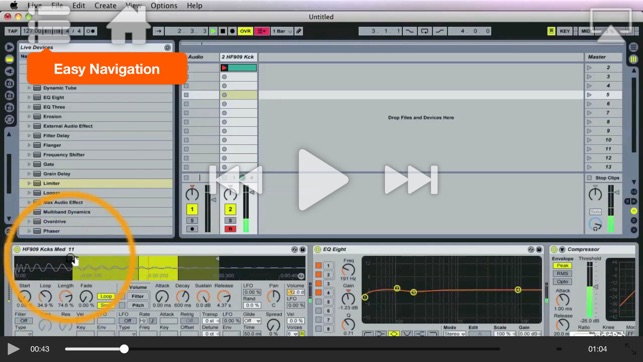The image size is (643, 362).
Task: Expand the Gate folder
Action: click(29, 164)
